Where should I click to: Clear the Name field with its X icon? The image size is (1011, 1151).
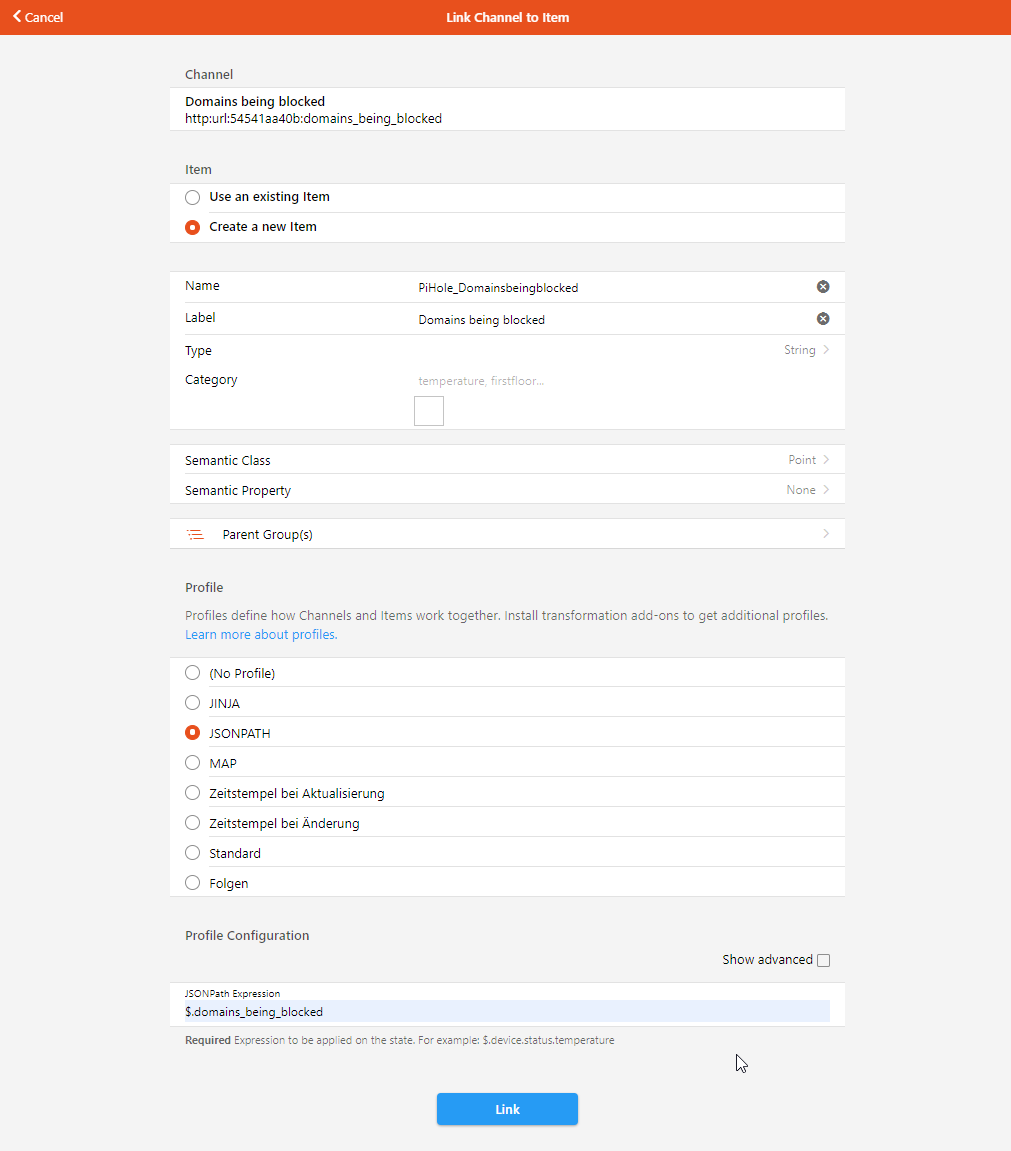tap(823, 287)
